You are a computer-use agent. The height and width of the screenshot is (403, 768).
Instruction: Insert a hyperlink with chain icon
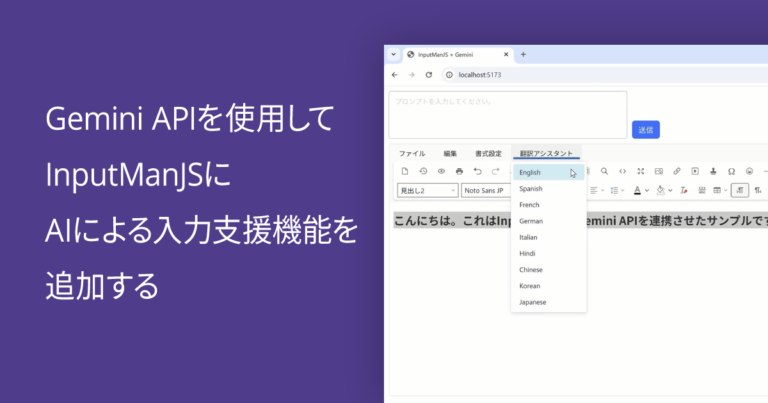677,171
